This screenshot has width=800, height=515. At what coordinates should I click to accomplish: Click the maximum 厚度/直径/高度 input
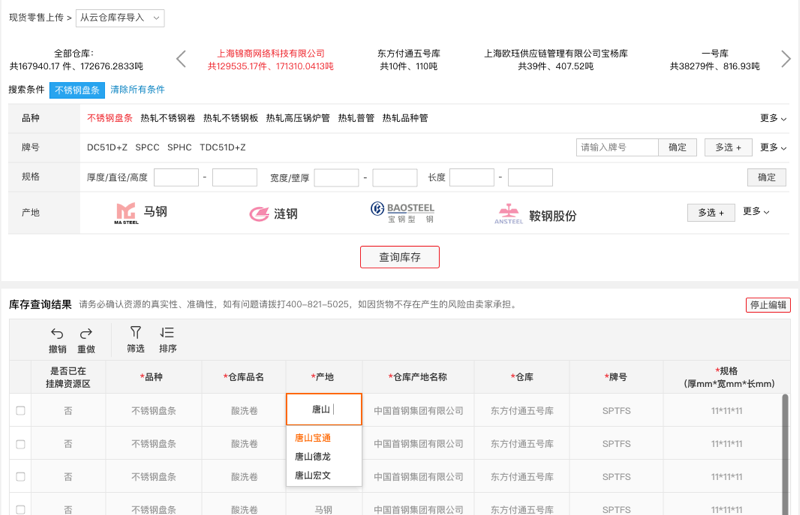[235, 177]
